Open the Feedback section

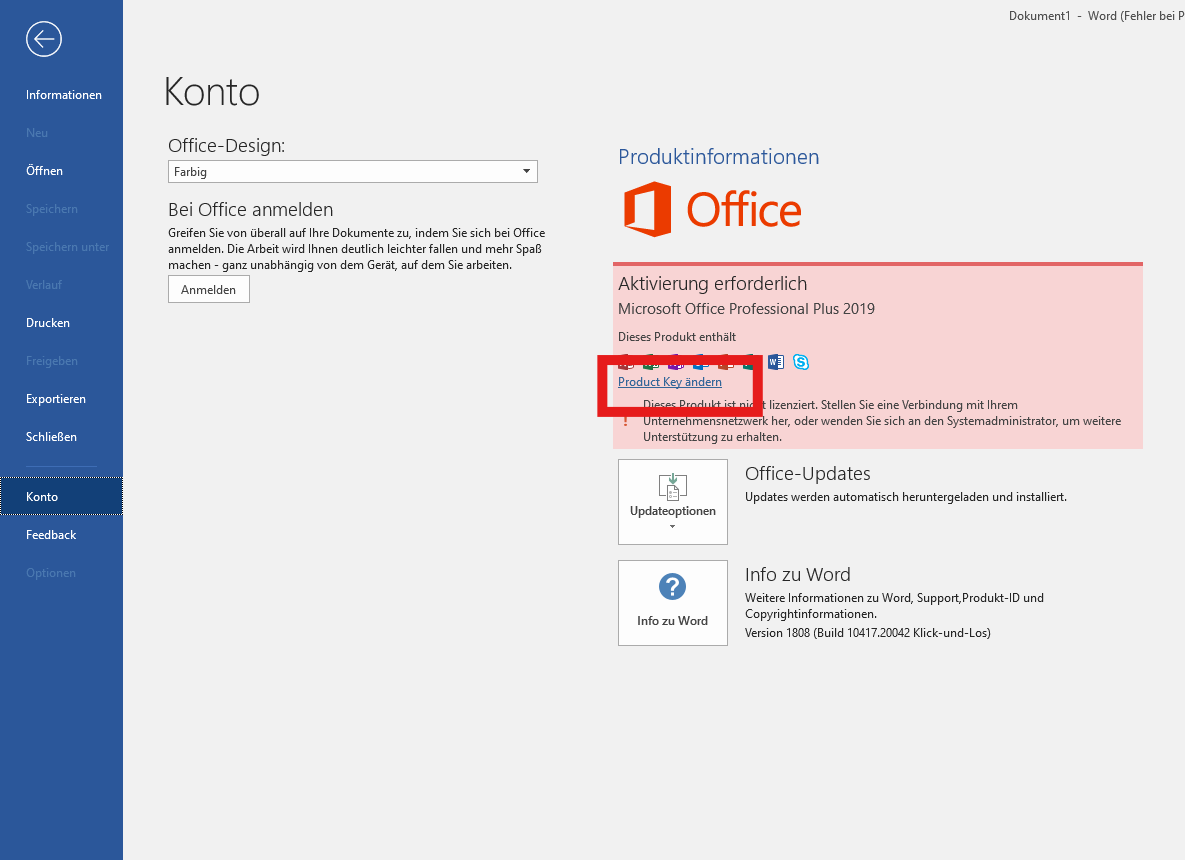(51, 535)
